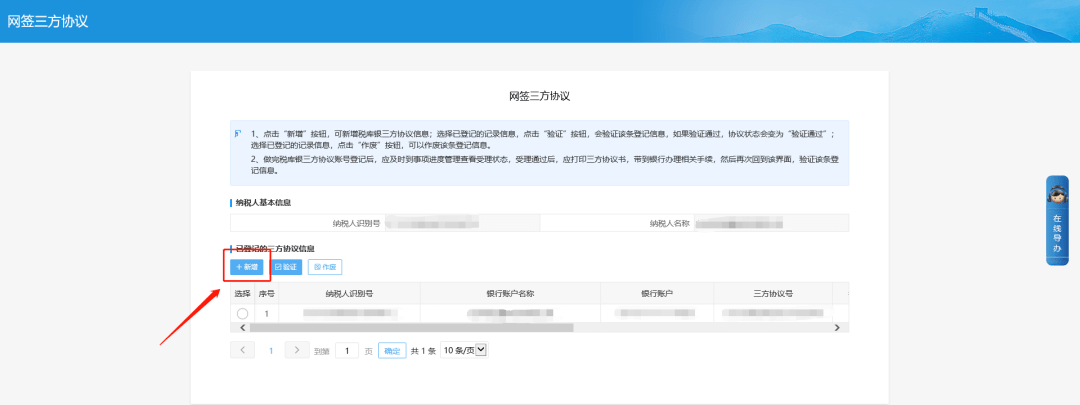
Task: Click the 作废 (Void) button
Action: tap(325, 267)
